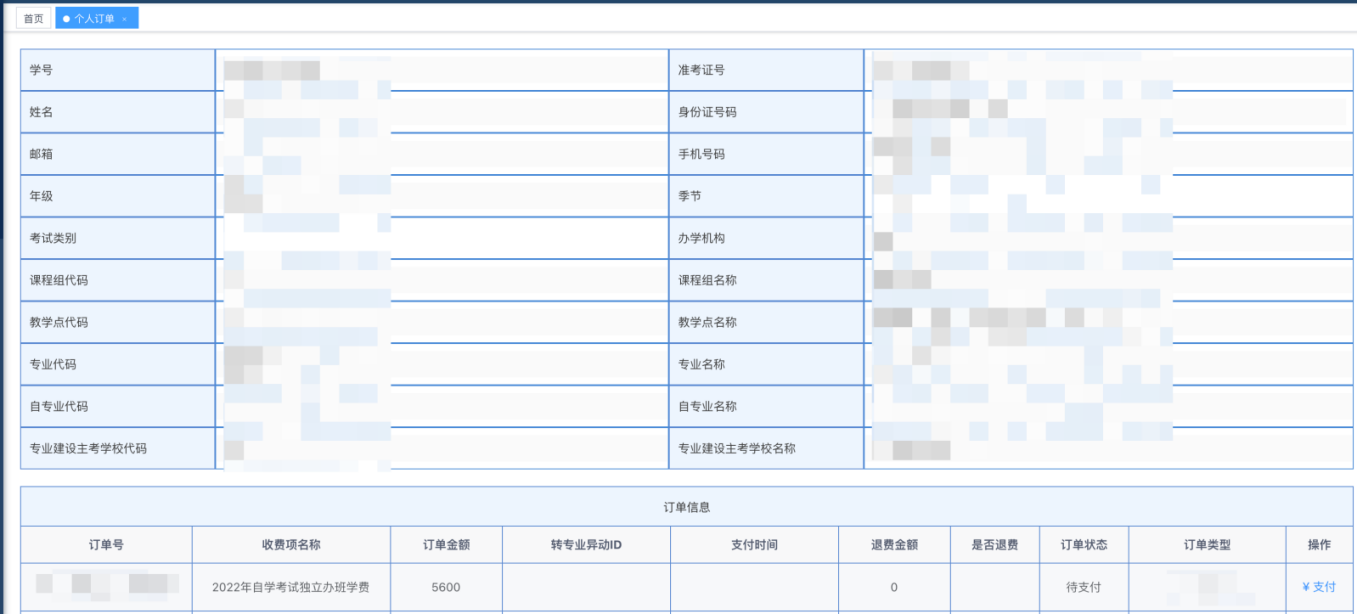Select the 2022年自学考试独立办班学费 cell
The image size is (1357, 614).
pyautogui.click(x=290, y=587)
